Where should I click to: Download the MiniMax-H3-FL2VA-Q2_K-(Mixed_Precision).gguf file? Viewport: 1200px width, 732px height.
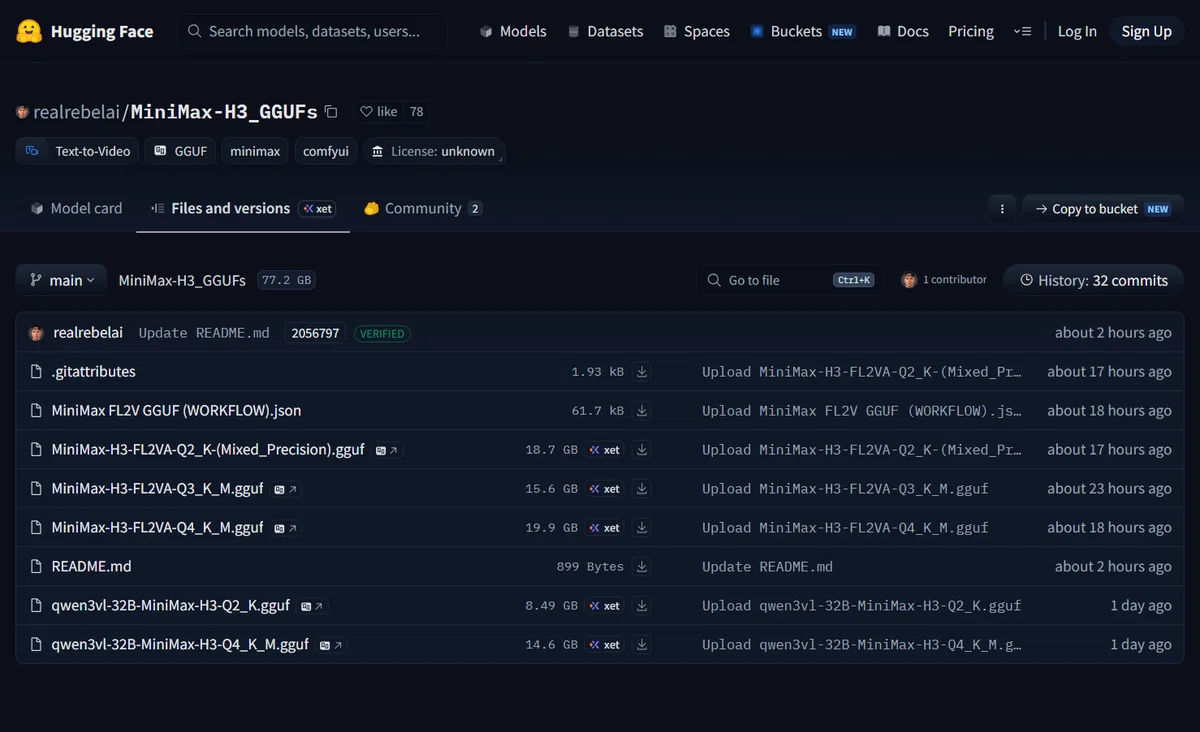[642, 450]
